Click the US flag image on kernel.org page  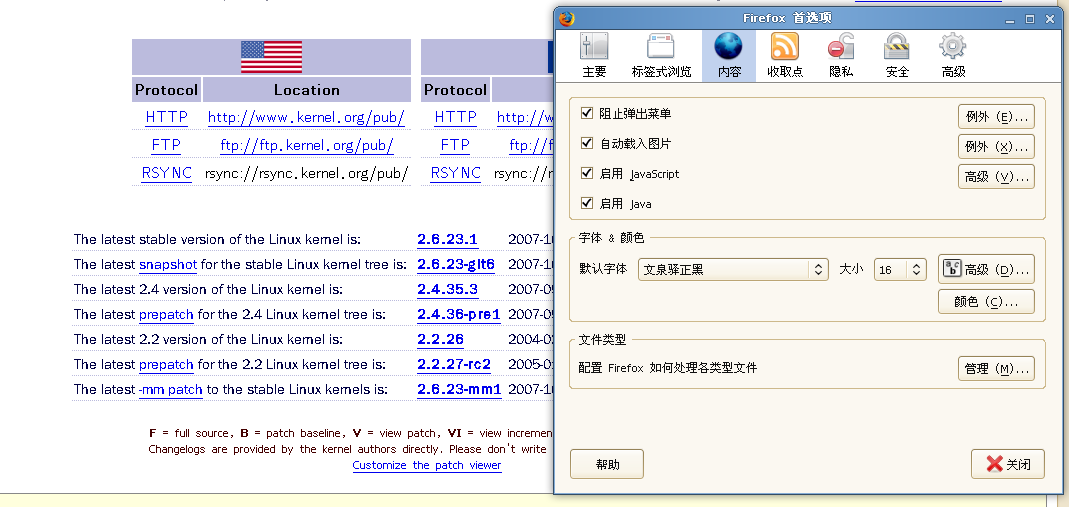[x=271, y=57]
